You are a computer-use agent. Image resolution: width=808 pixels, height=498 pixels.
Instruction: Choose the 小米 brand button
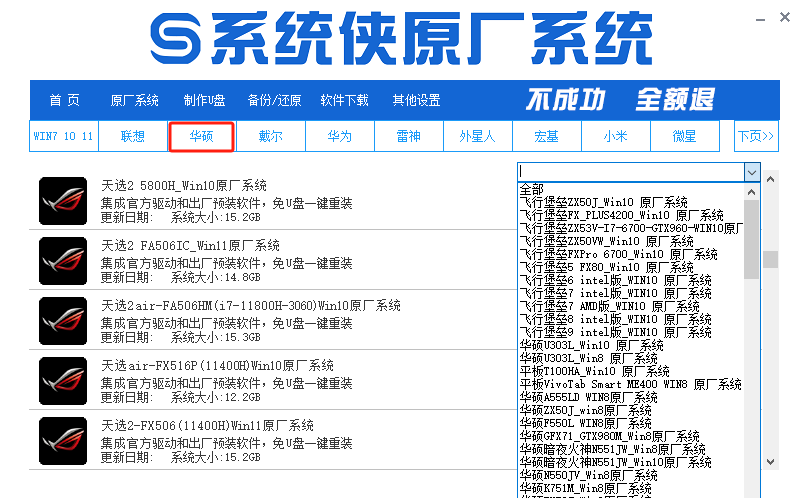(x=616, y=136)
